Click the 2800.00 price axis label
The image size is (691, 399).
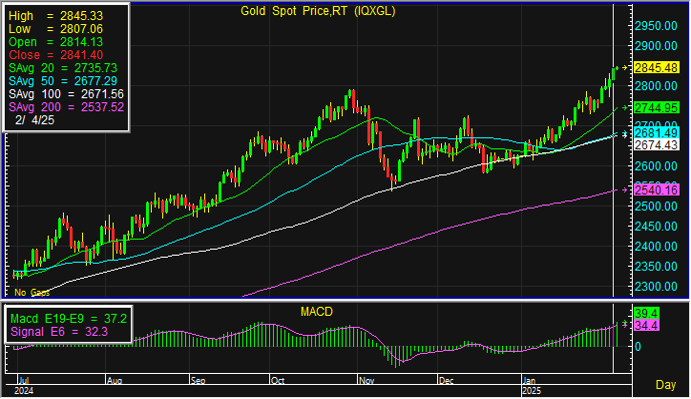pyautogui.click(x=656, y=86)
